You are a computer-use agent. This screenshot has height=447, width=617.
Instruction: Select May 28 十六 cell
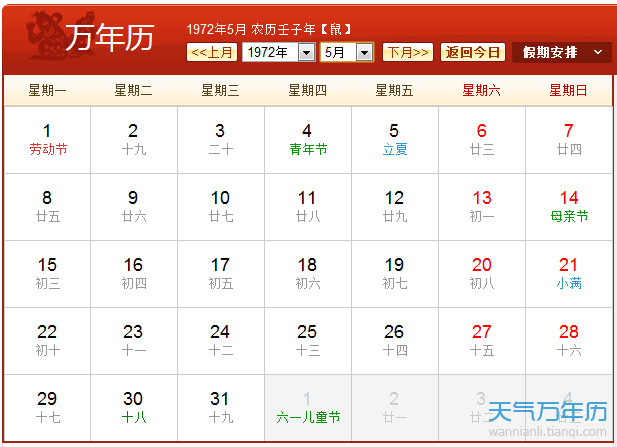tap(569, 341)
